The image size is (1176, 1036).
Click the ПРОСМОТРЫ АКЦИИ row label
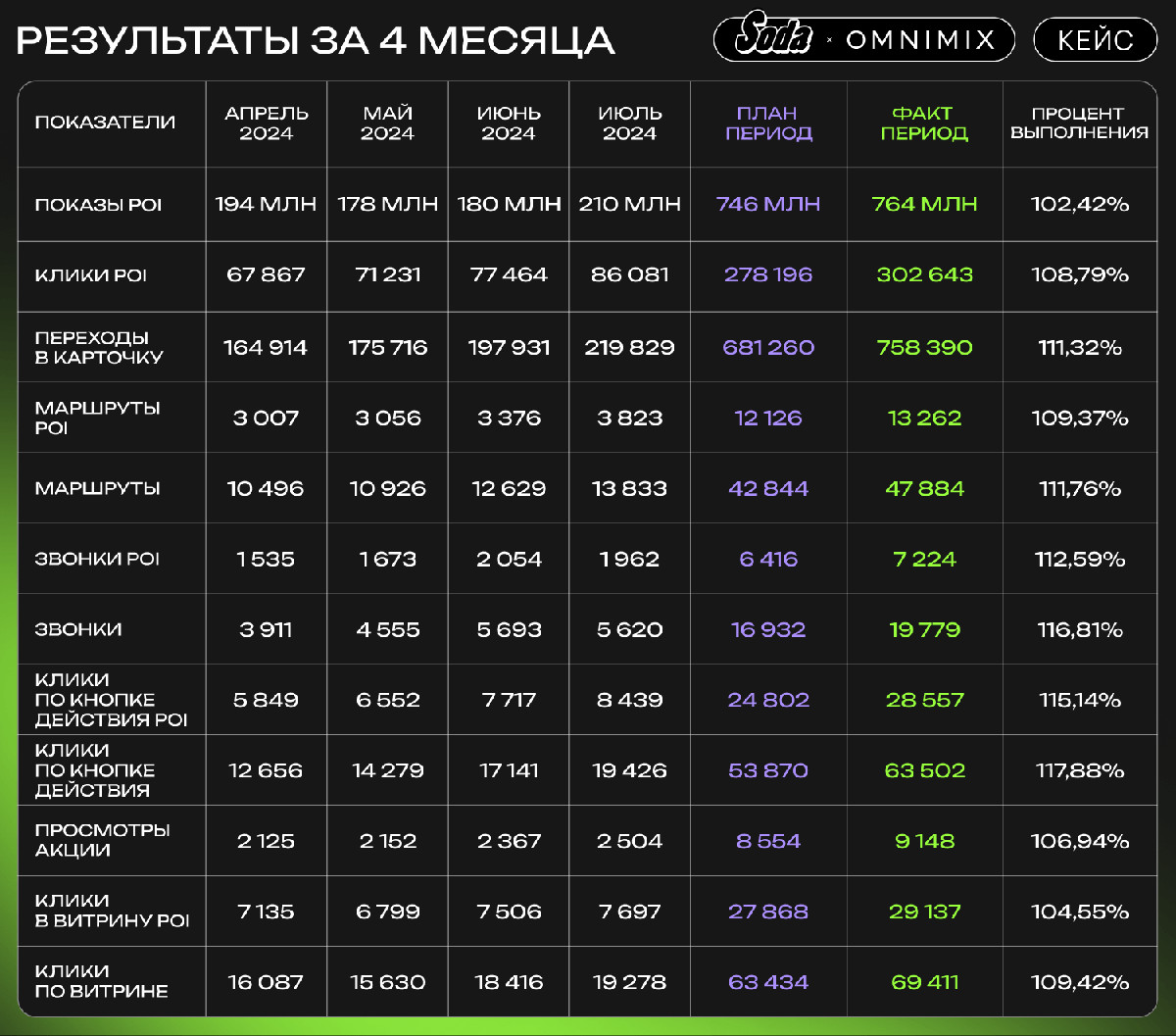coord(103,840)
